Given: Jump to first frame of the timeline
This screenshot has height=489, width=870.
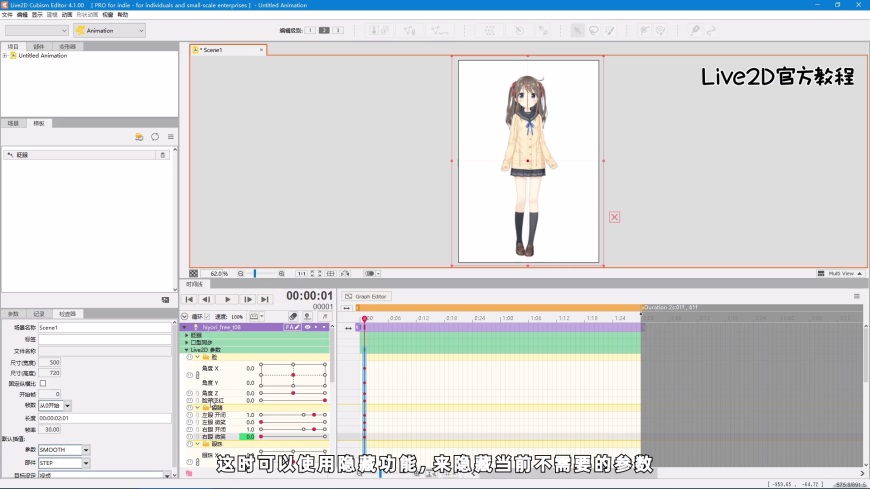Looking at the screenshot, I should tap(189, 299).
